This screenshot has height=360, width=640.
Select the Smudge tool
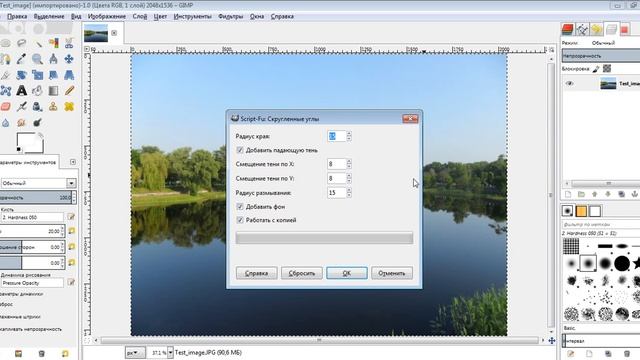22,122
